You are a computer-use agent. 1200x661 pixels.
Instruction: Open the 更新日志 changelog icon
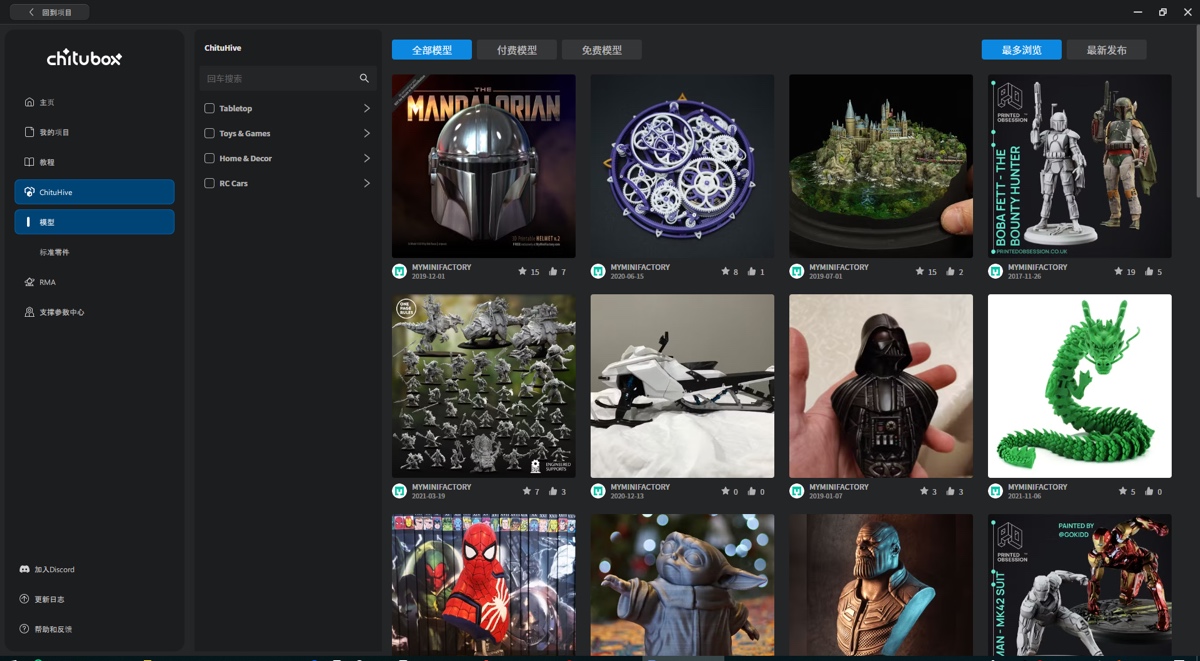click(25, 599)
